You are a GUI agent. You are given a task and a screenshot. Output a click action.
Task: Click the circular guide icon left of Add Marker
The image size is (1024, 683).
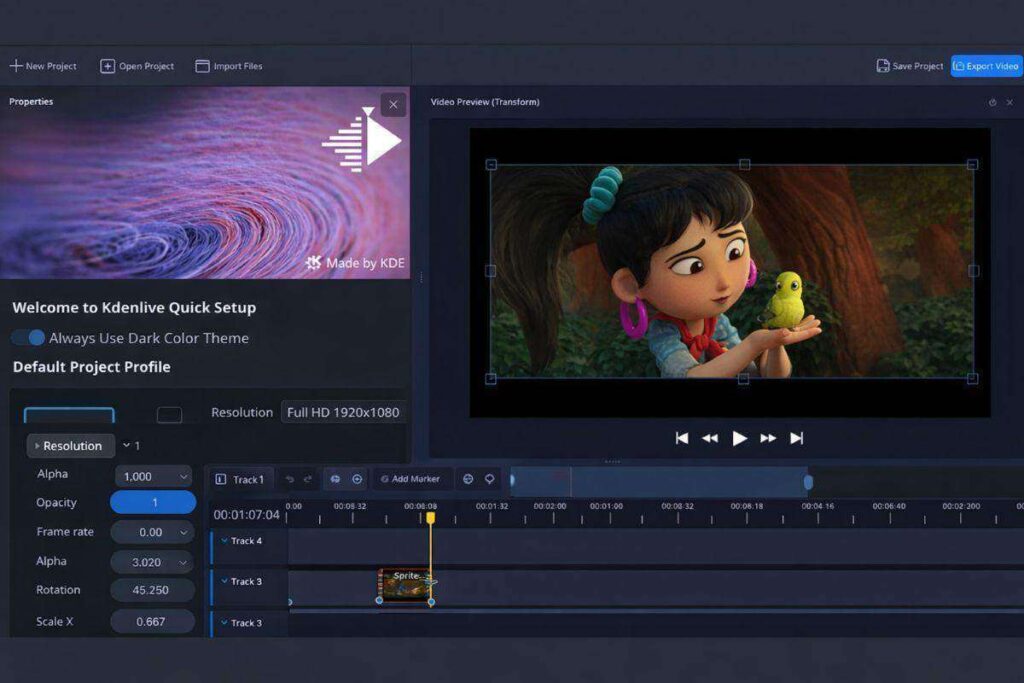pos(357,479)
